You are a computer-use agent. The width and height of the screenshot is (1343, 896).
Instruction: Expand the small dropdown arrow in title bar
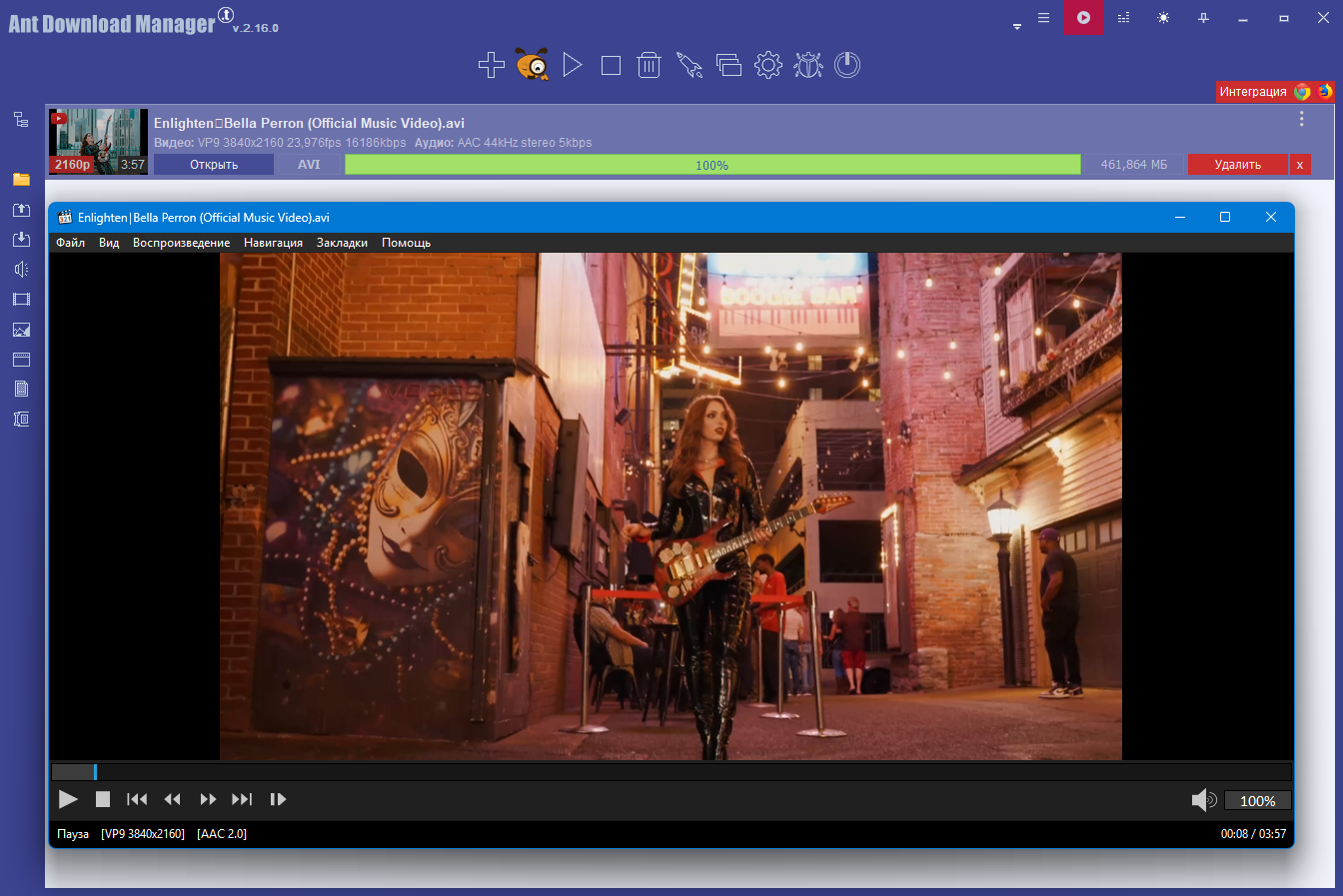[x=1017, y=27]
